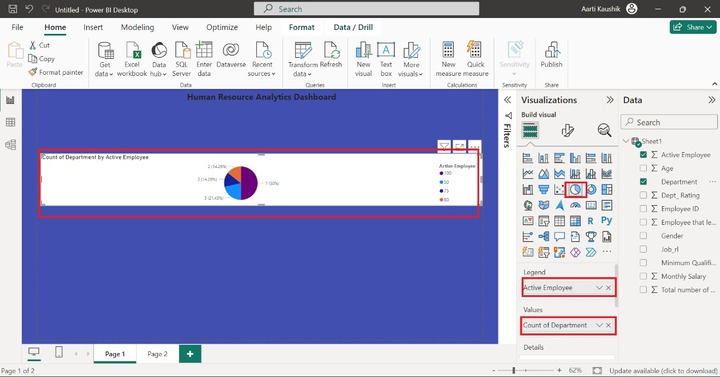Pick the Stacked bar chart visual
Screen dimensions: 720x377
[x=528, y=158]
